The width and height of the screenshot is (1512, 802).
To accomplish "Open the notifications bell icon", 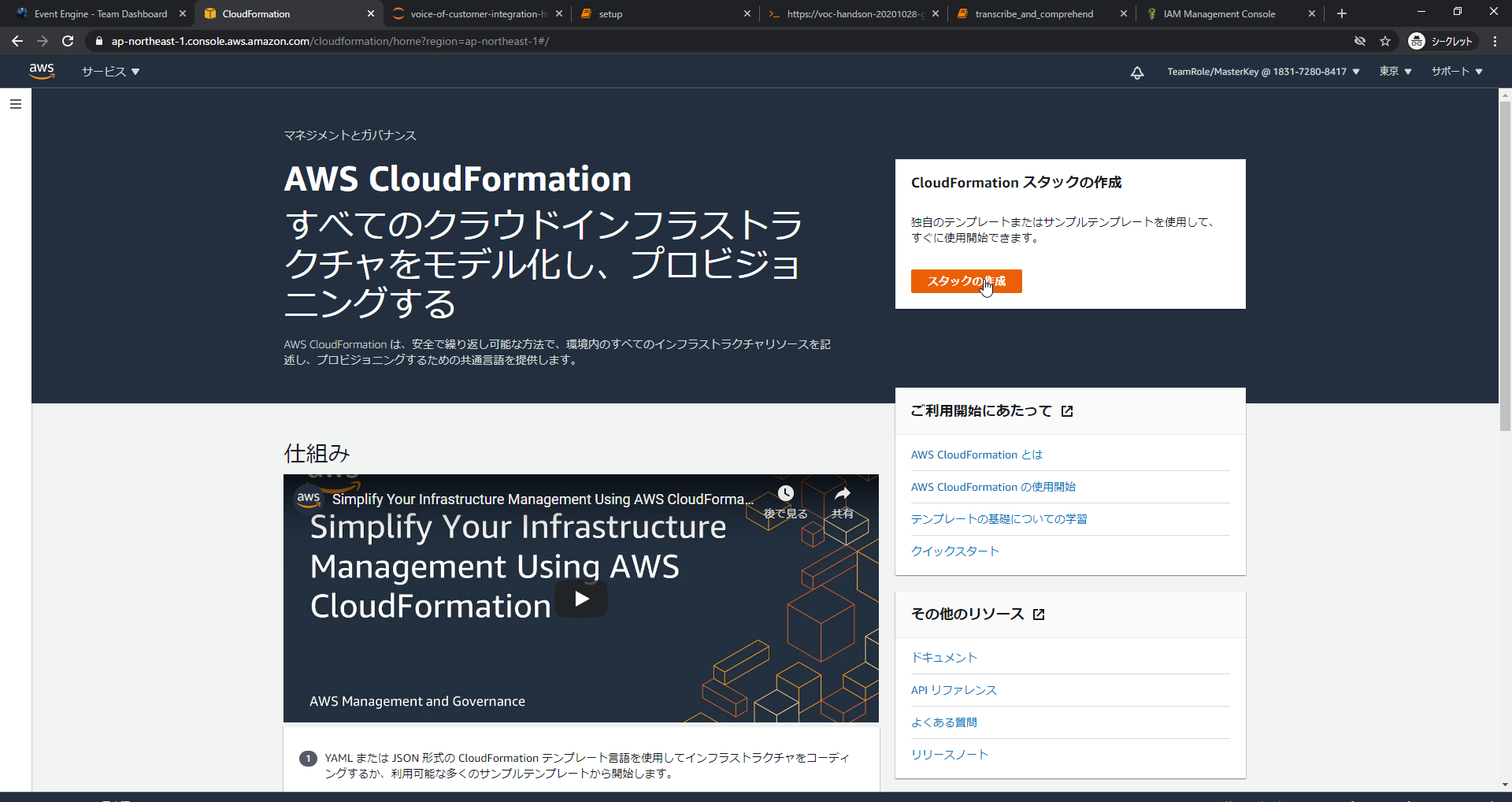I will (x=1137, y=72).
